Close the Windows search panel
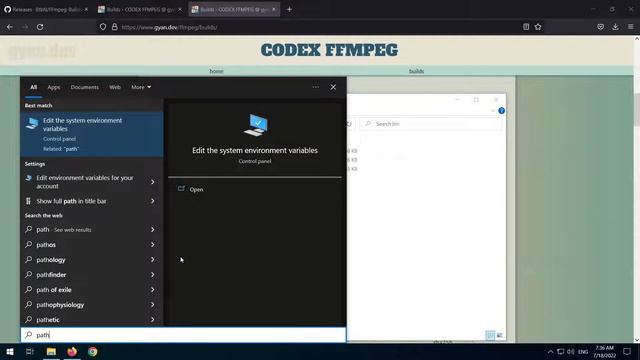This screenshot has width=640, height=360. click(x=333, y=87)
